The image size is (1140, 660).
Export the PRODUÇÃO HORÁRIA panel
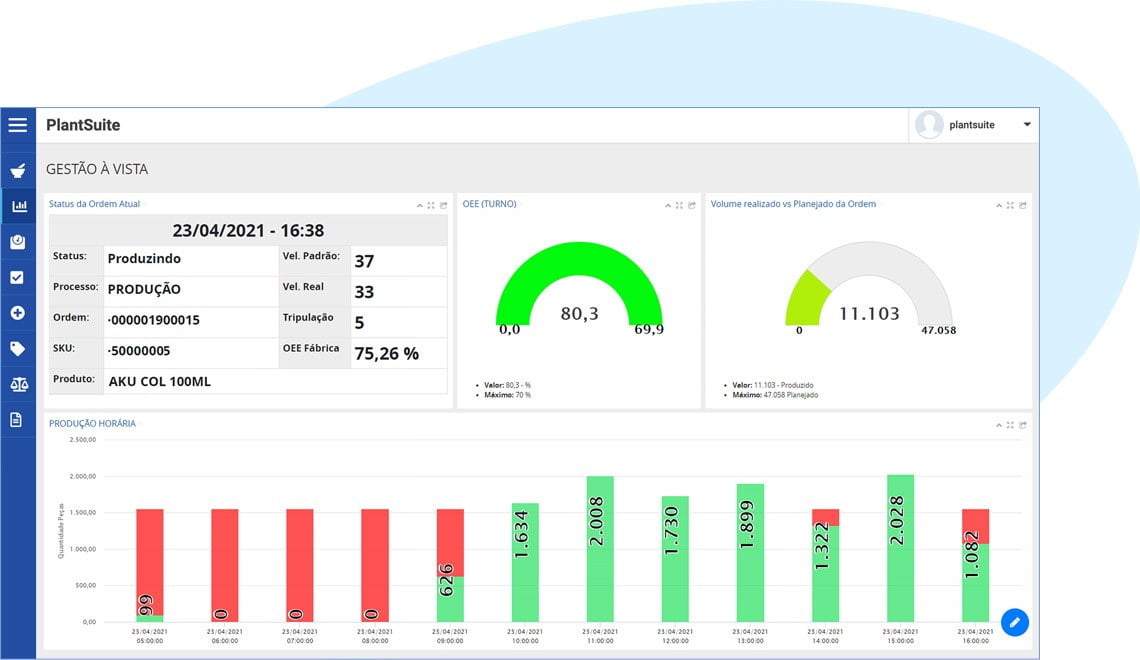[x=1022, y=425]
